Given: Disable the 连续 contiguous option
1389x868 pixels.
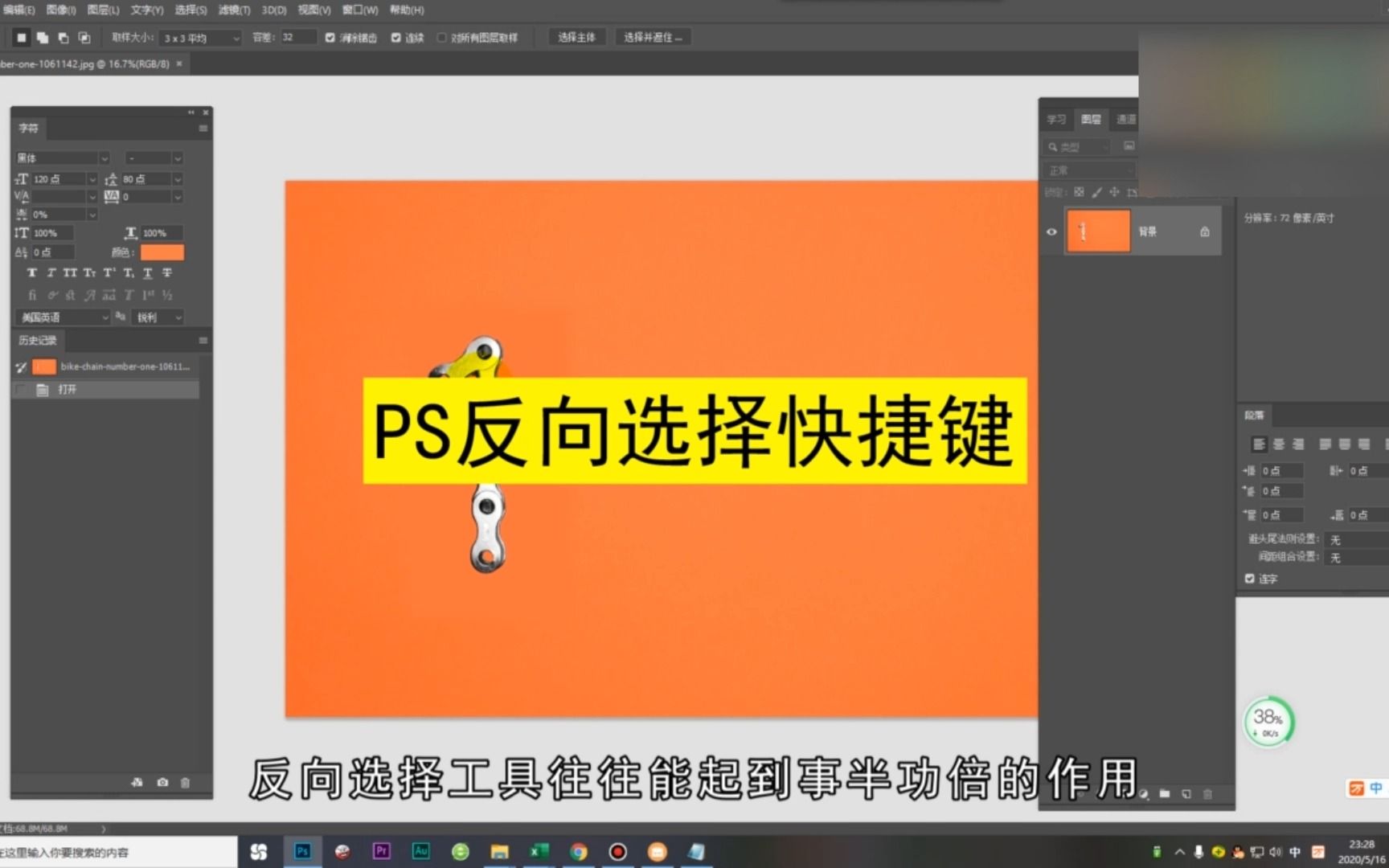Looking at the screenshot, I should [x=395, y=37].
